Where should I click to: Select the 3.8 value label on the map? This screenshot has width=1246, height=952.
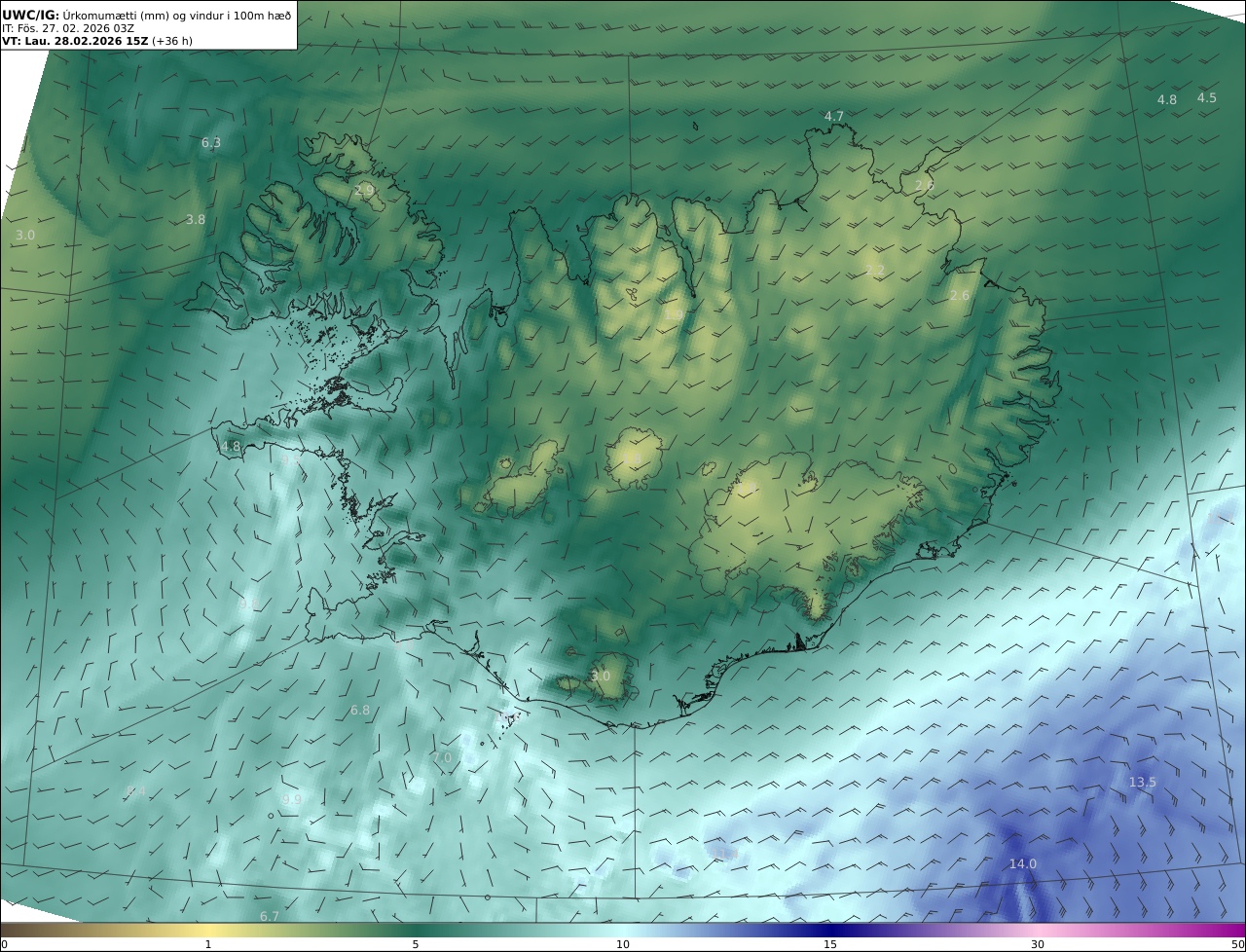[x=196, y=220]
